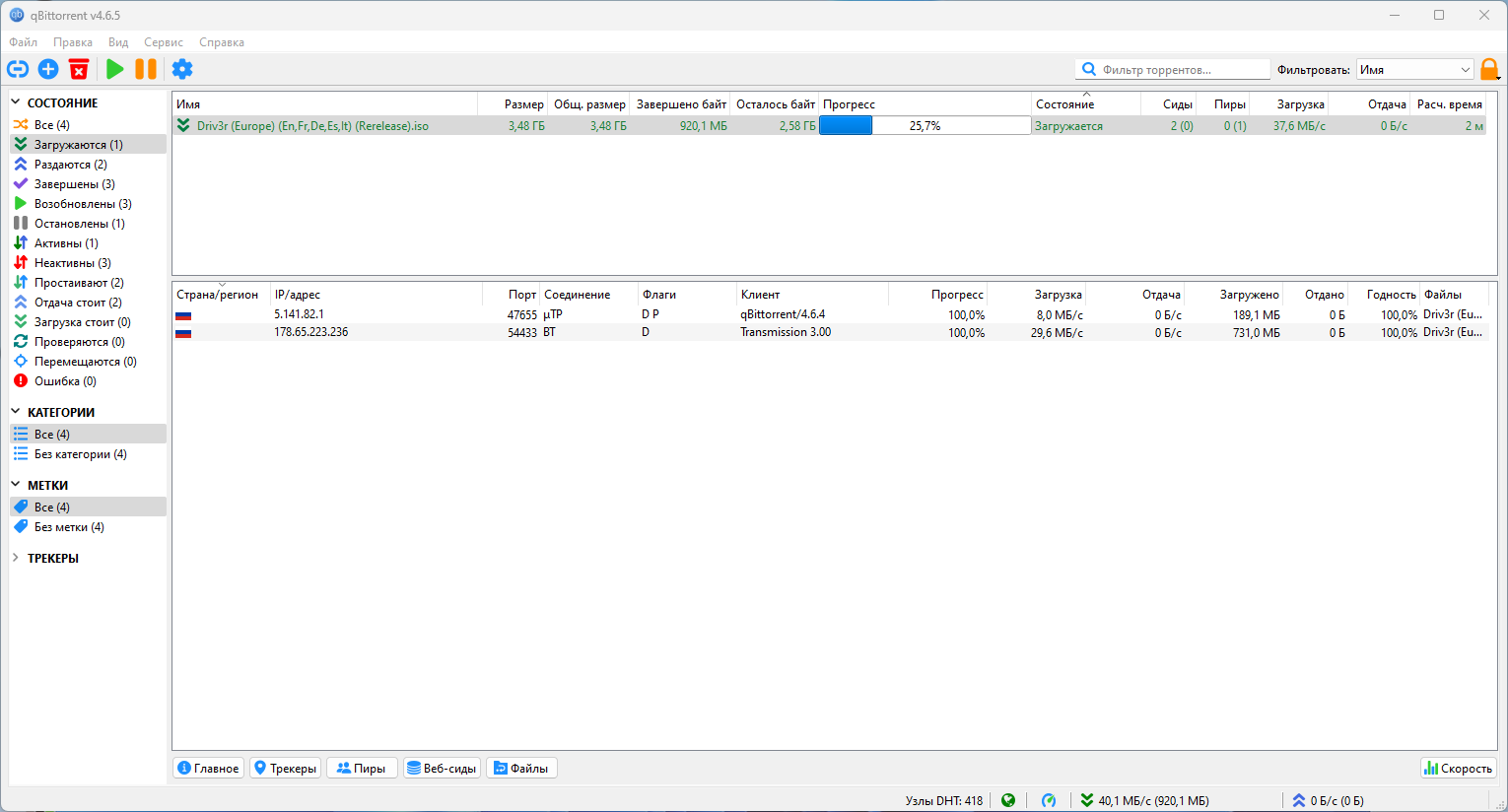Switch to the Пиры tab
This screenshot has width=1508, height=812.
click(x=362, y=768)
